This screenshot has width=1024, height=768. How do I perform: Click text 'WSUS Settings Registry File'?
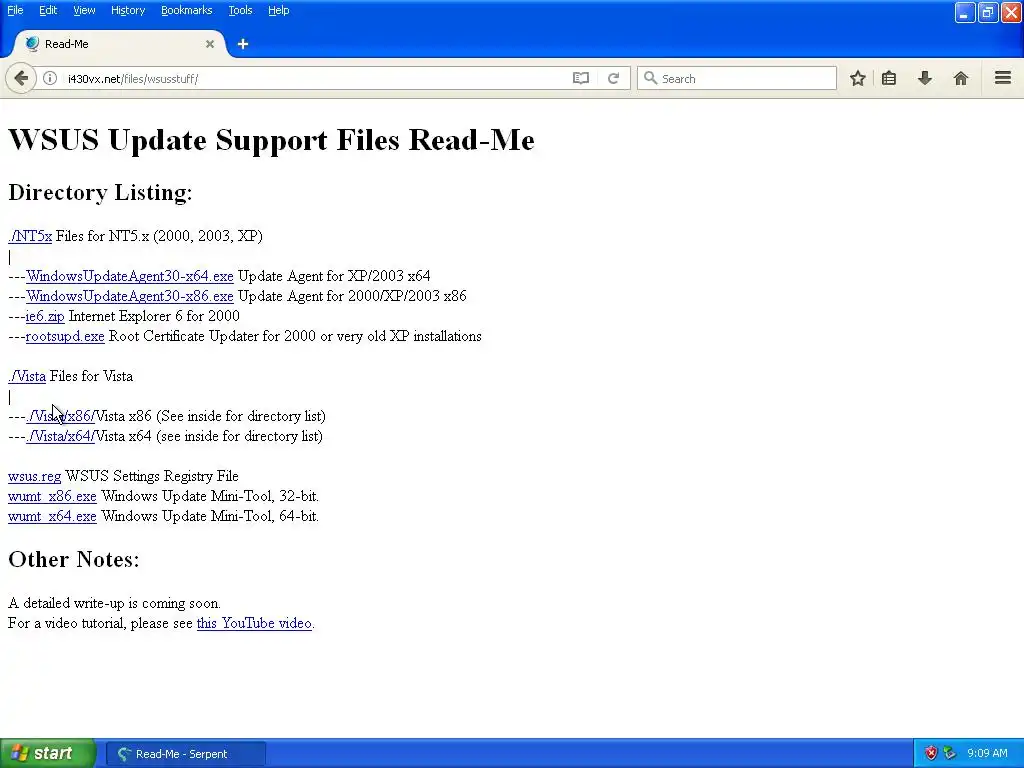[x=152, y=476]
